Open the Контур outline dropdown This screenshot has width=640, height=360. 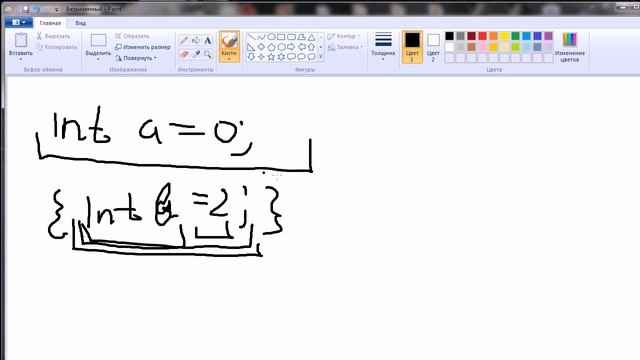point(344,36)
